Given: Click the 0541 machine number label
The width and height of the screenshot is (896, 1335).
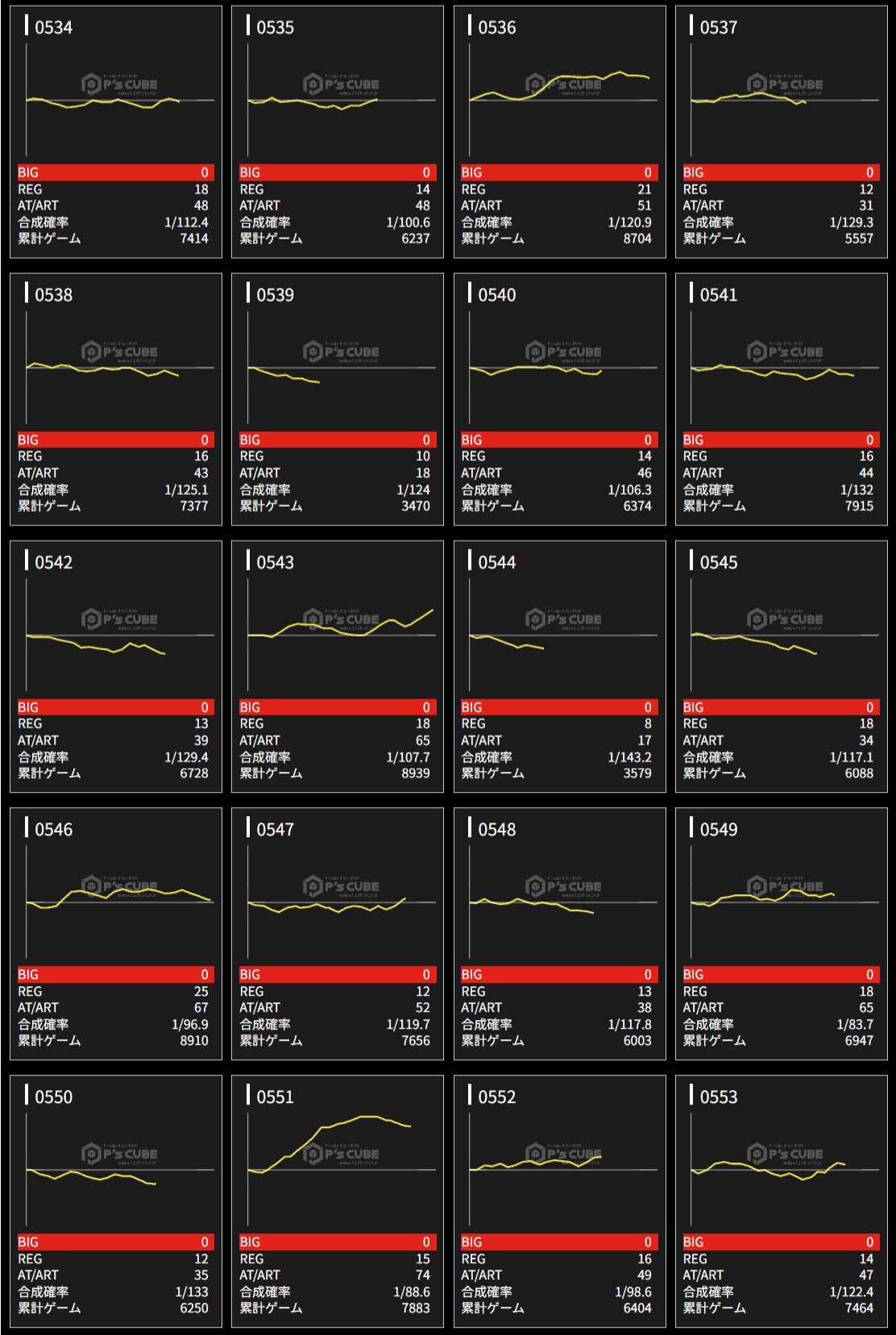Looking at the screenshot, I should [x=718, y=295].
